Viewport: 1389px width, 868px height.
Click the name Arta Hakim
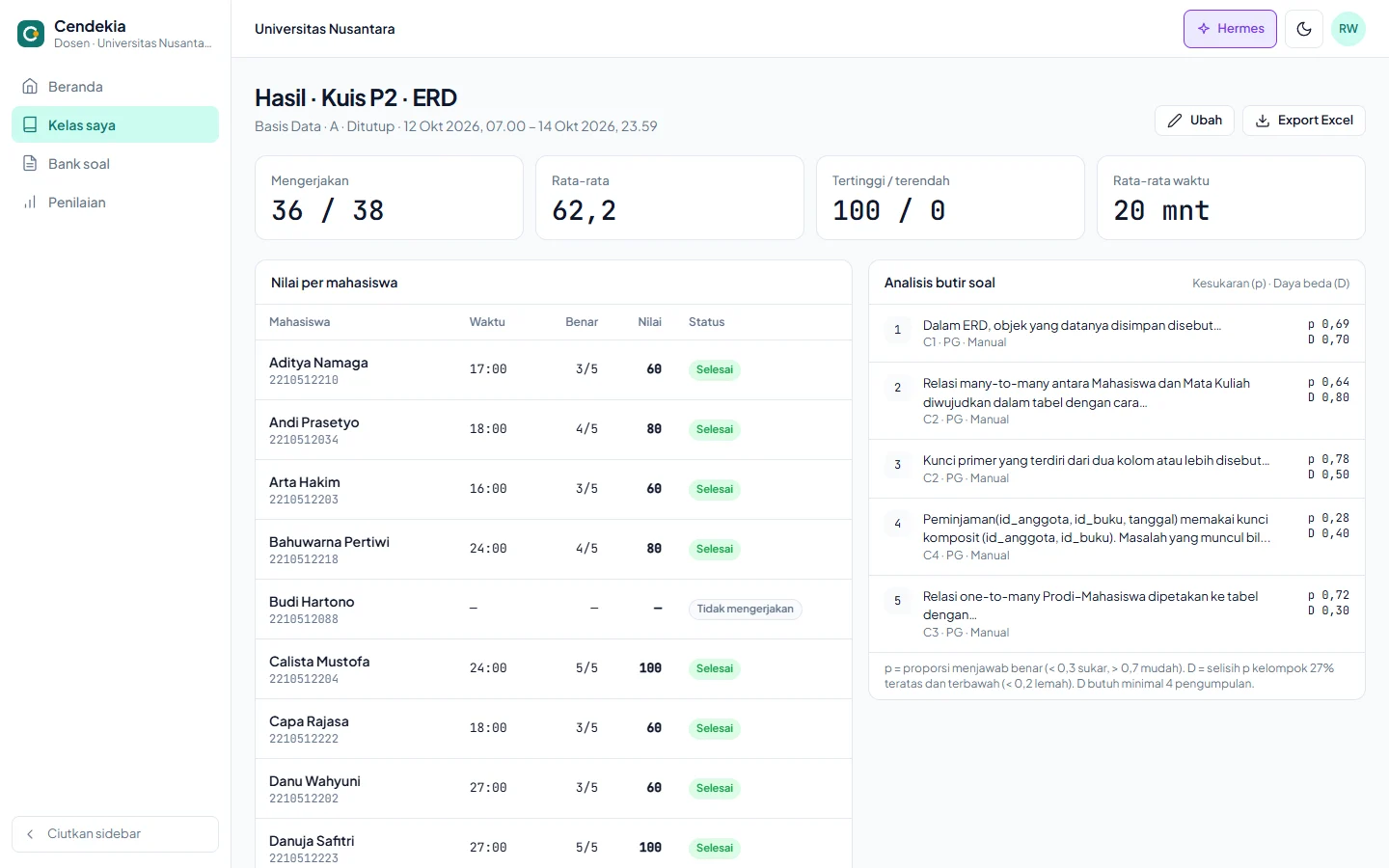[305, 482]
